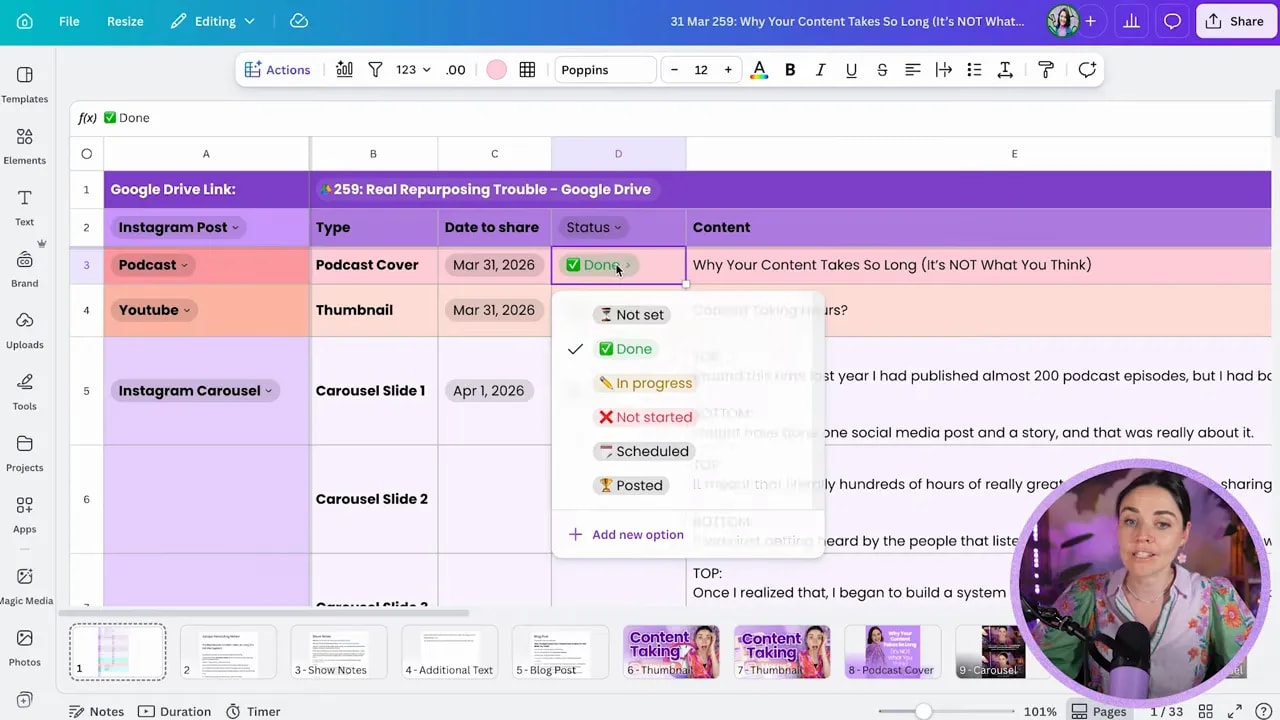Image resolution: width=1280 pixels, height=720 pixels.
Task: Toggle strikethrough formatting
Action: pyautogui.click(x=882, y=70)
